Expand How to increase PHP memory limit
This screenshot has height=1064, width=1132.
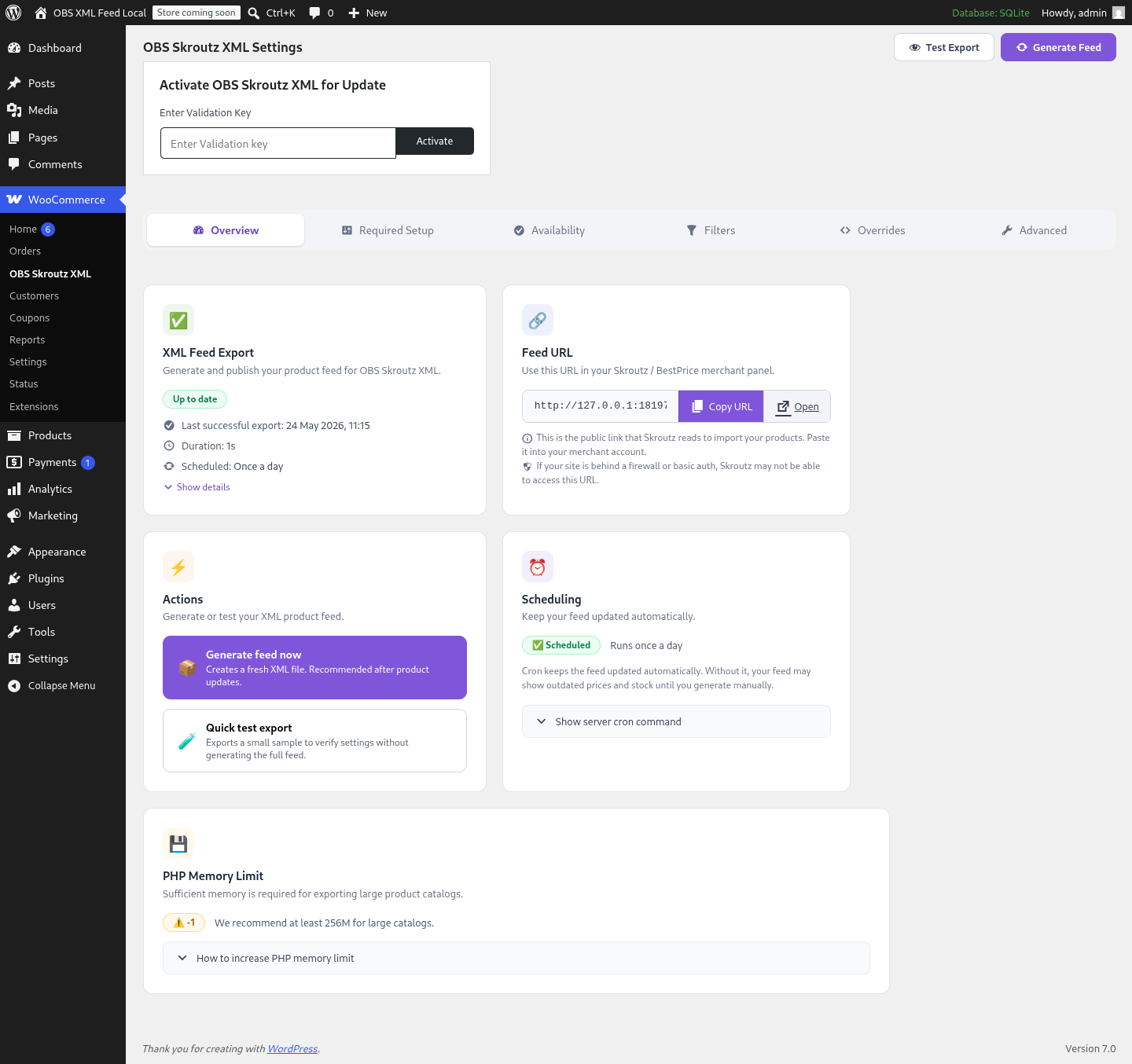[x=516, y=958]
